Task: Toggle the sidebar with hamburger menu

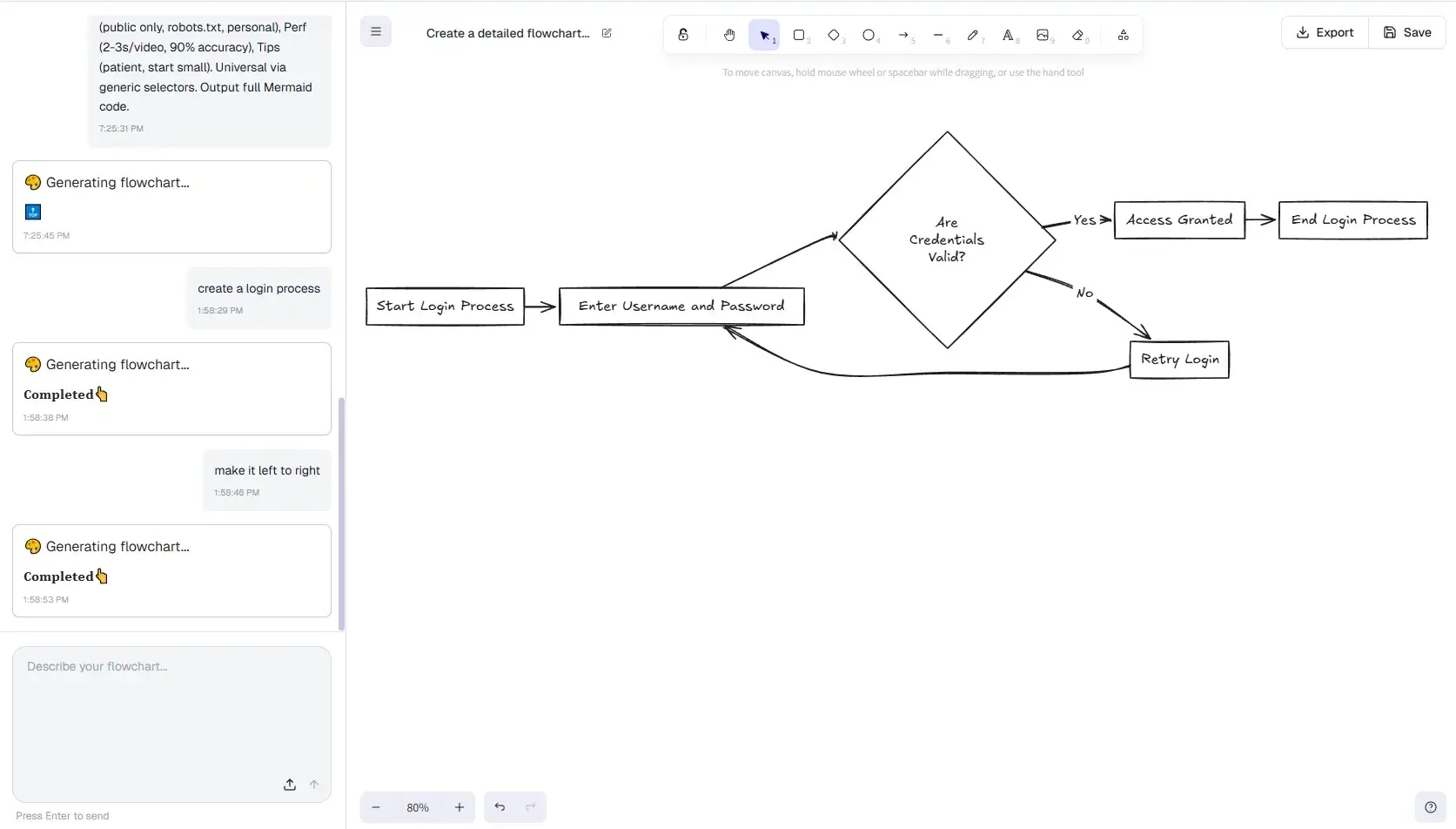Action: (x=376, y=32)
